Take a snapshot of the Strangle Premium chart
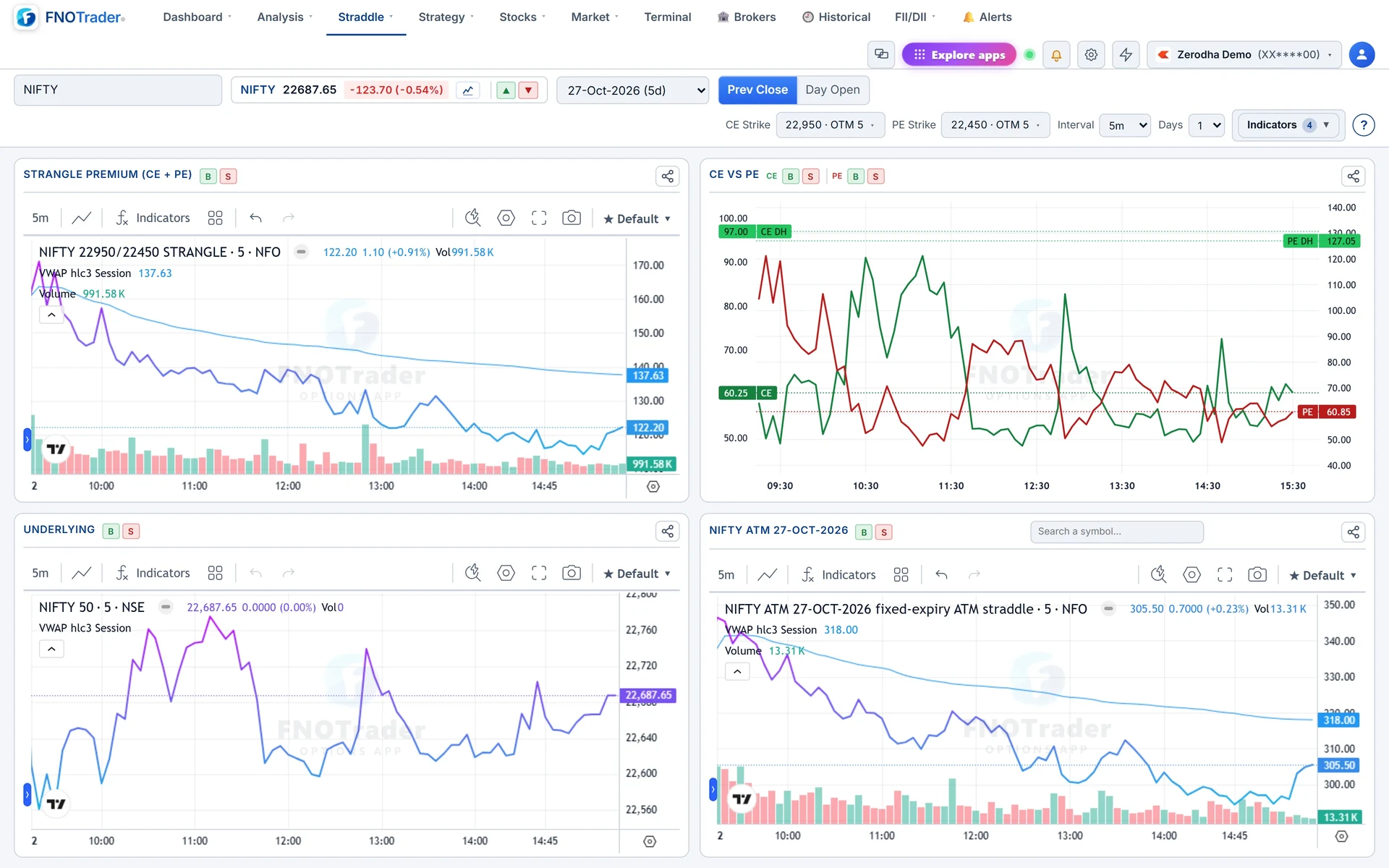This screenshot has width=1389, height=868. click(x=572, y=218)
